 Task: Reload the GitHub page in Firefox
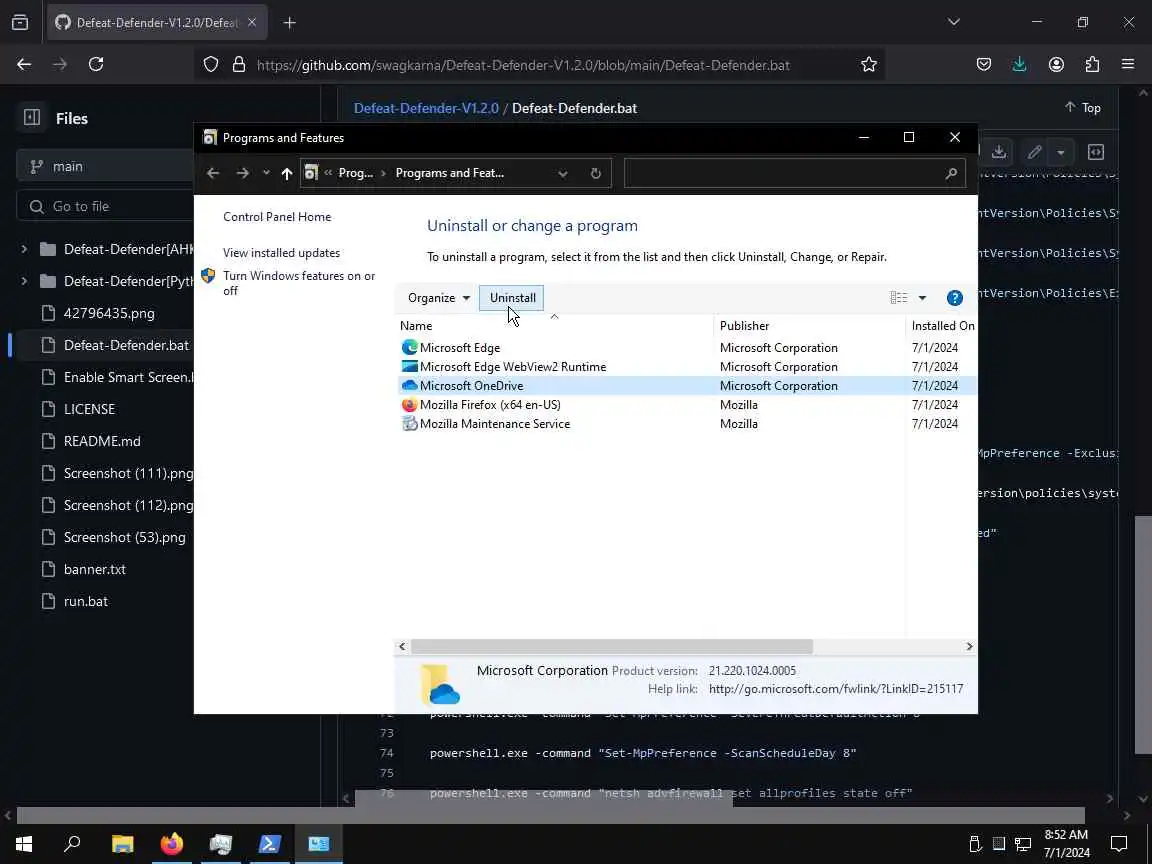(96, 65)
